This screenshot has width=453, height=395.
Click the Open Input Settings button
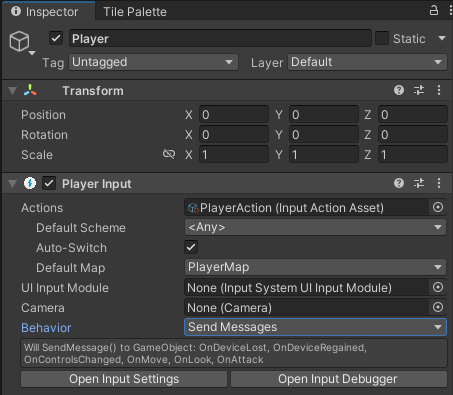[x=124, y=379]
